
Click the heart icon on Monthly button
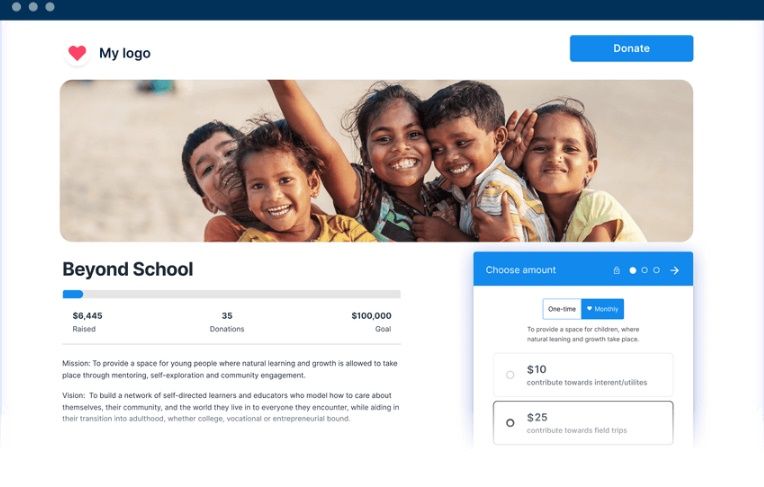click(589, 309)
